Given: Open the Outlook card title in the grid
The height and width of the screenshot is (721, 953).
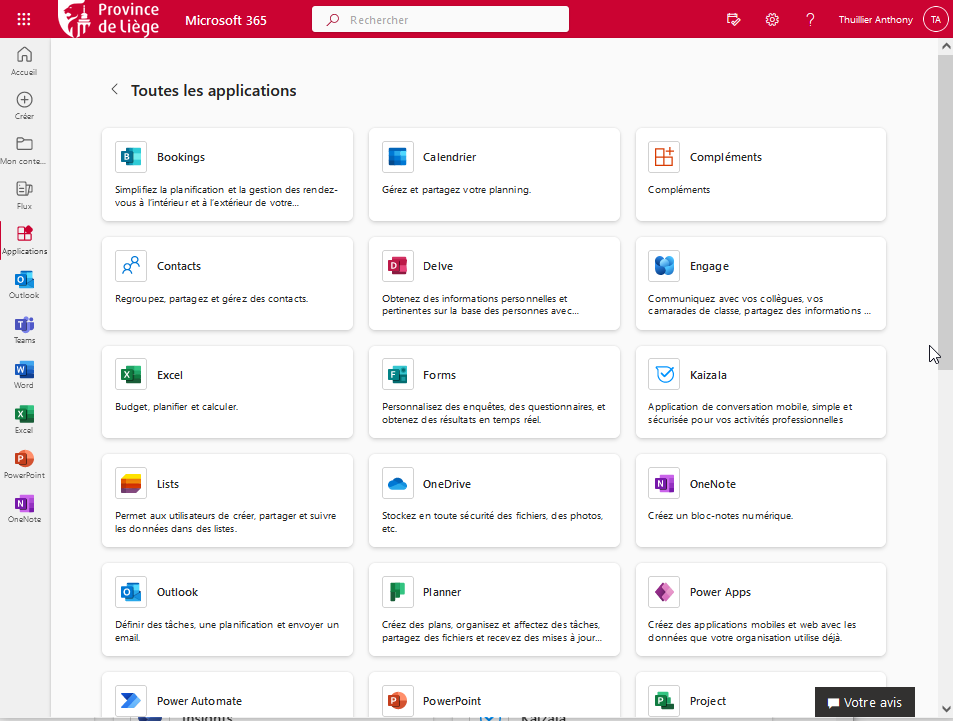Looking at the screenshot, I should pos(177,592).
